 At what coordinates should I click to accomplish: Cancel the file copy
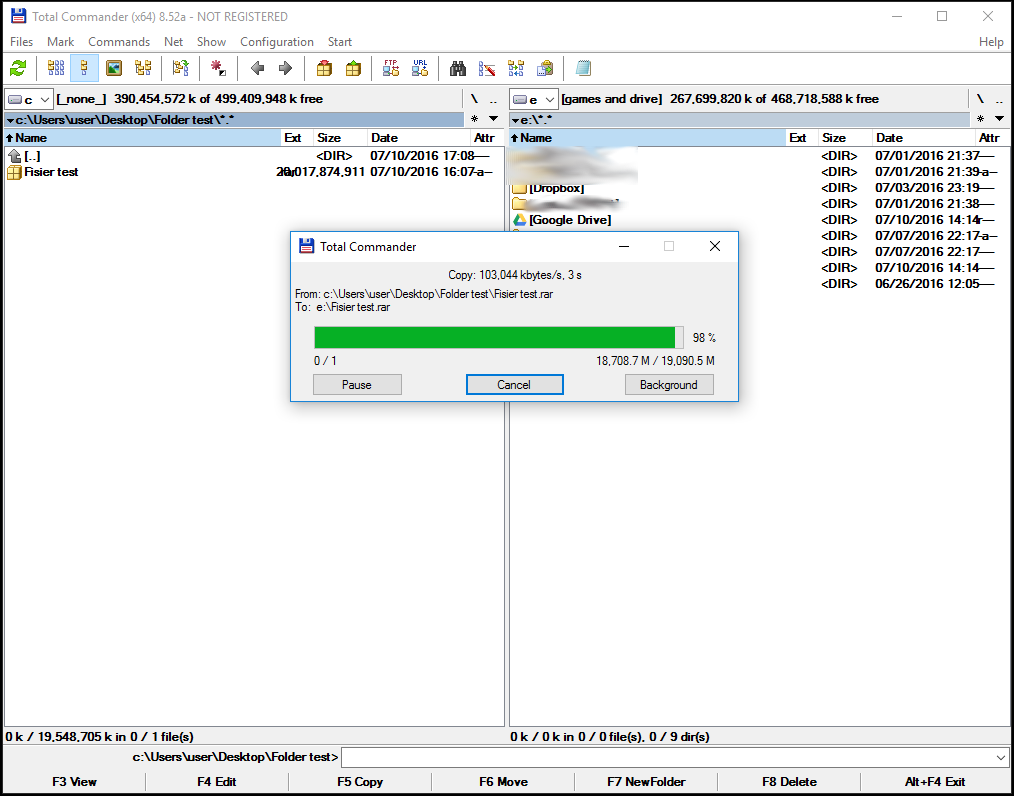(x=514, y=385)
